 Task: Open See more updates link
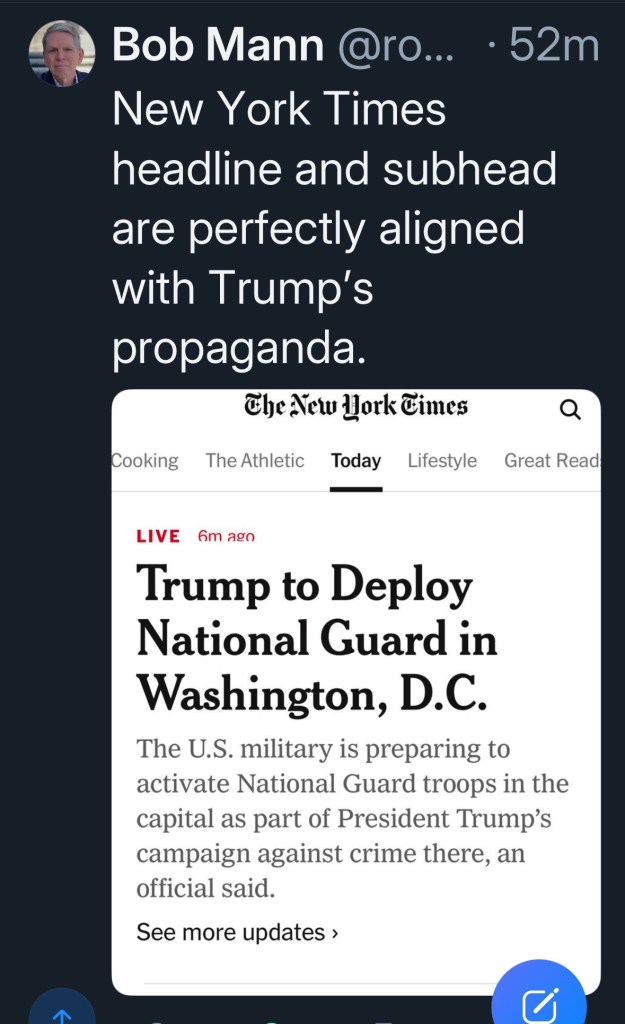click(x=230, y=932)
